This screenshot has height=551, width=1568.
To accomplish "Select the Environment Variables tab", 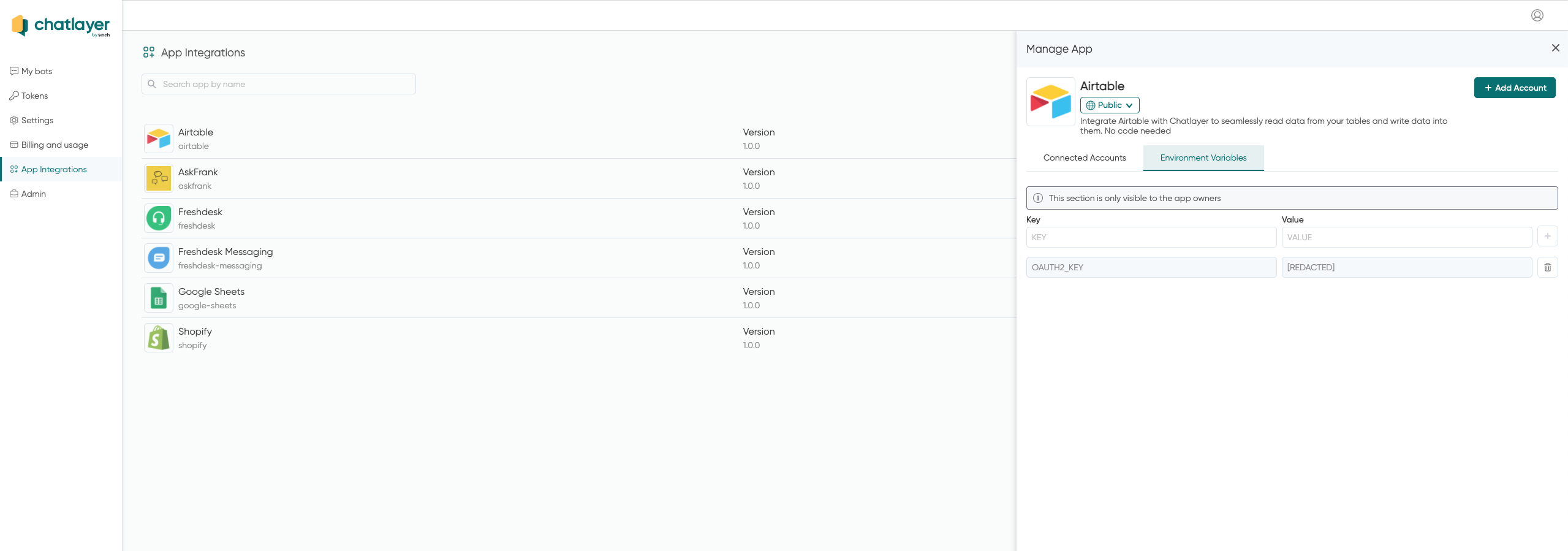I will point(1203,158).
